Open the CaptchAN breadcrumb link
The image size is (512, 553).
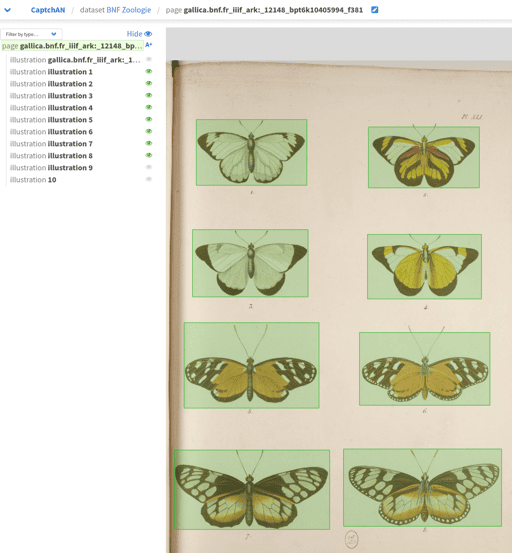point(48,10)
